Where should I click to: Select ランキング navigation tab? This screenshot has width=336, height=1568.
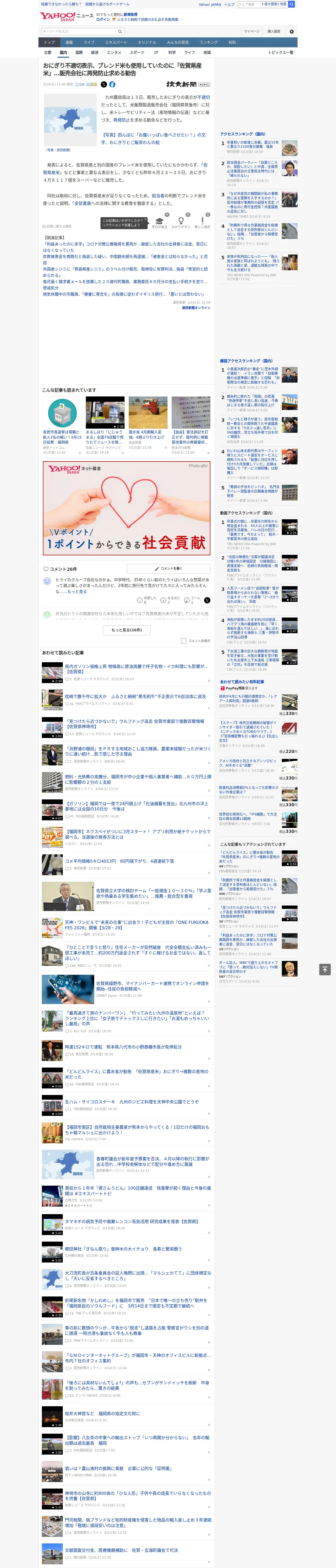coord(209,43)
